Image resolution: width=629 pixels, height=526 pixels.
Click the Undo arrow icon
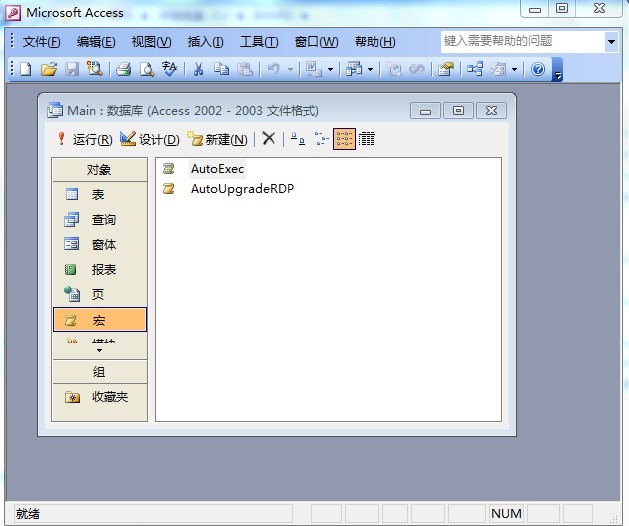pos(274,69)
